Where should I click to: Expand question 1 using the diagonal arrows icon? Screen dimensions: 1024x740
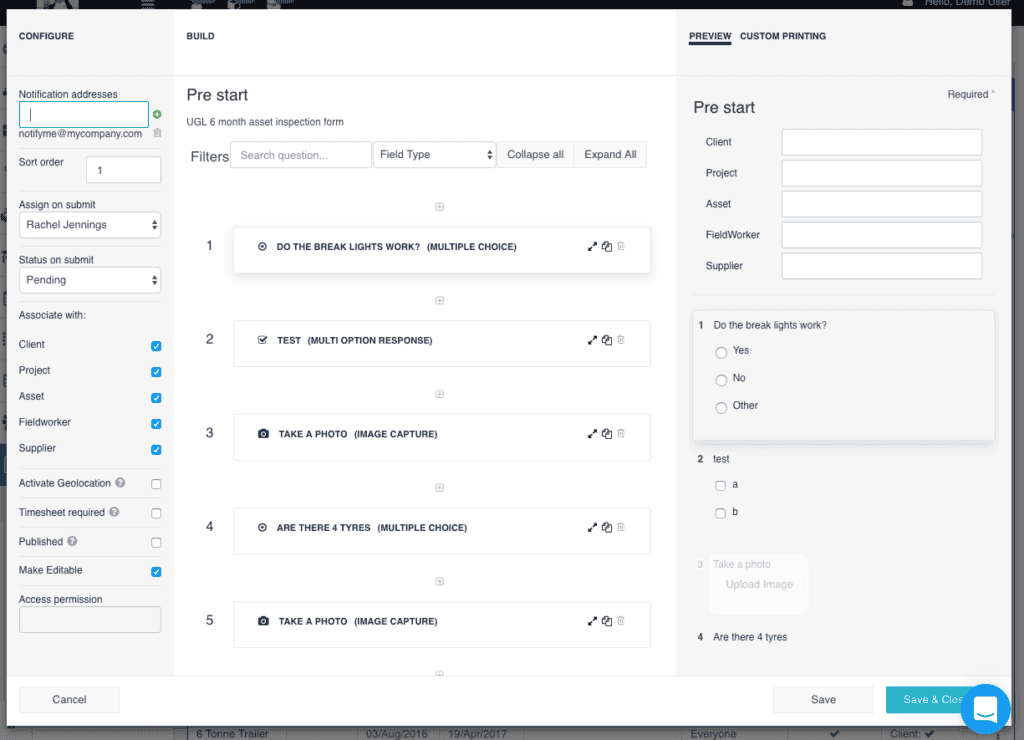592,246
